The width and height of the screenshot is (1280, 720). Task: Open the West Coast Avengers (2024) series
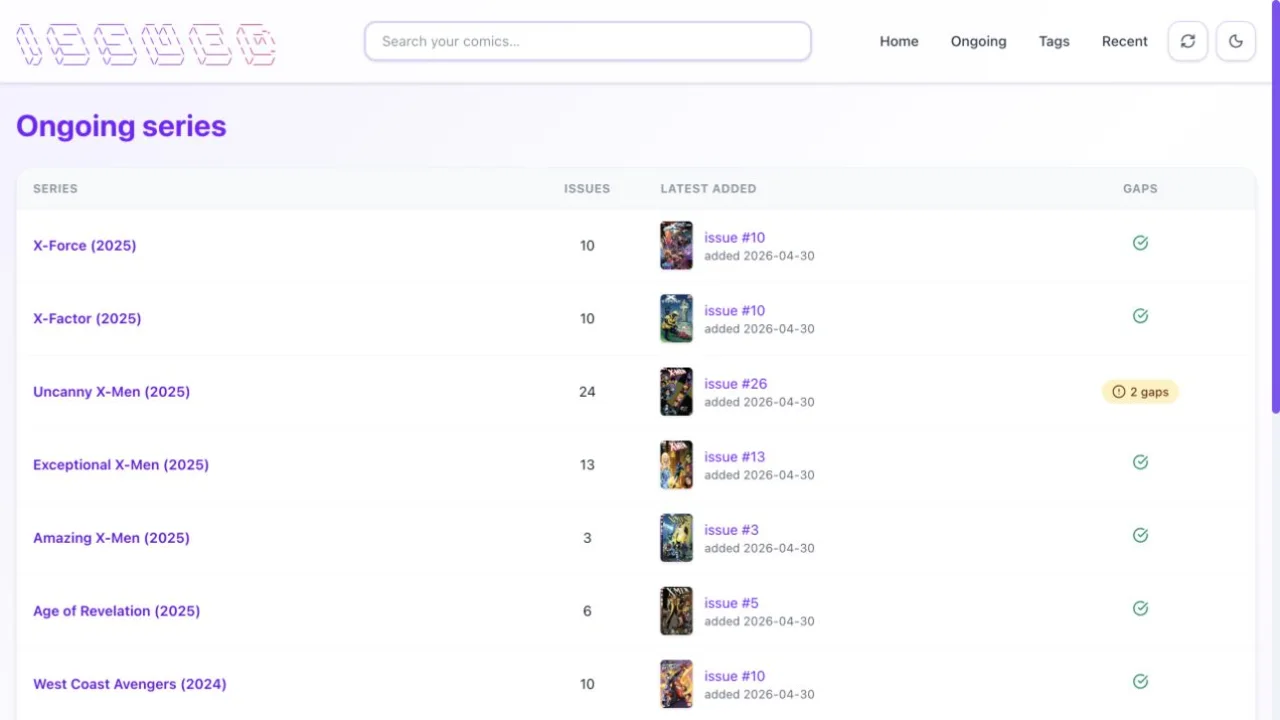(x=130, y=684)
